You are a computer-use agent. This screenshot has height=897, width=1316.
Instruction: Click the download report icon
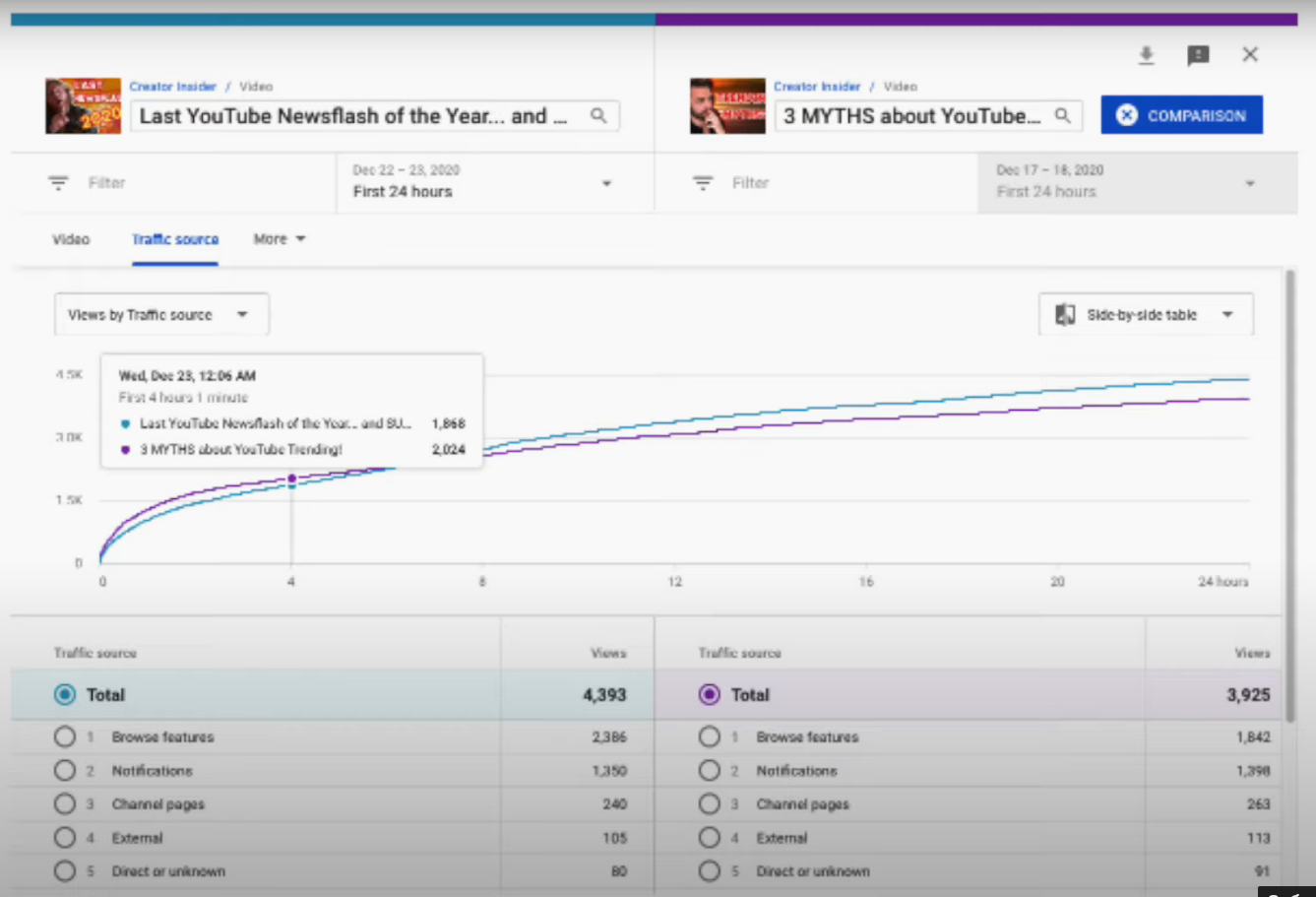pos(1146,55)
